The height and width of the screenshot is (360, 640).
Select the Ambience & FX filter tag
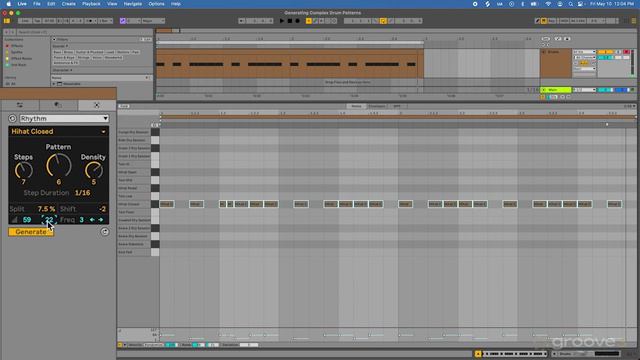click(66, 63)
